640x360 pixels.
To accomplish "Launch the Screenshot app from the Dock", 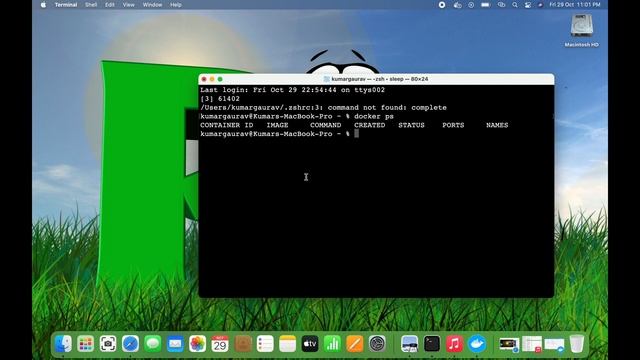I will [108, 344].
